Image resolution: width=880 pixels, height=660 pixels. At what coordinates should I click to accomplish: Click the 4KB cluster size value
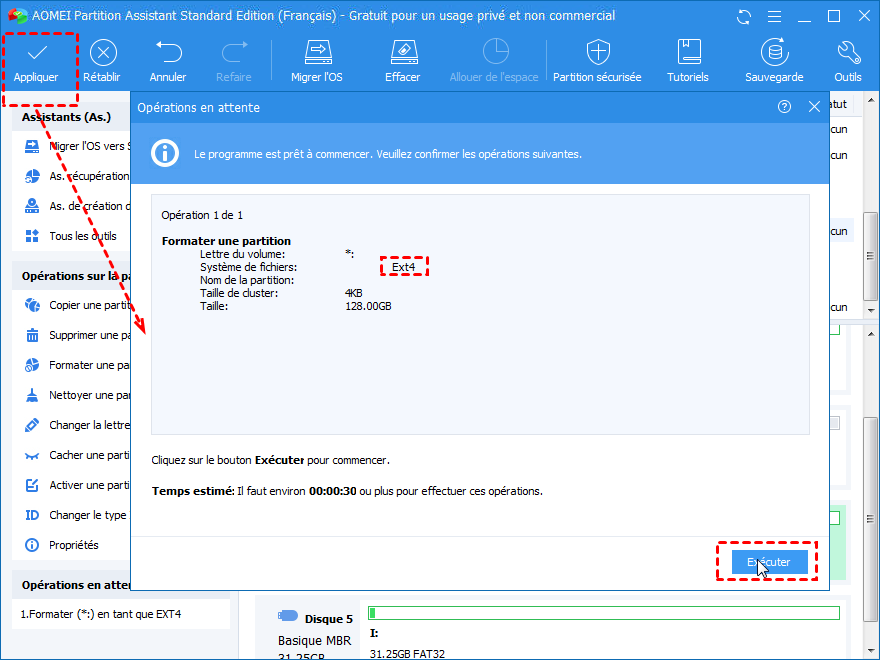tap(354, 293)
